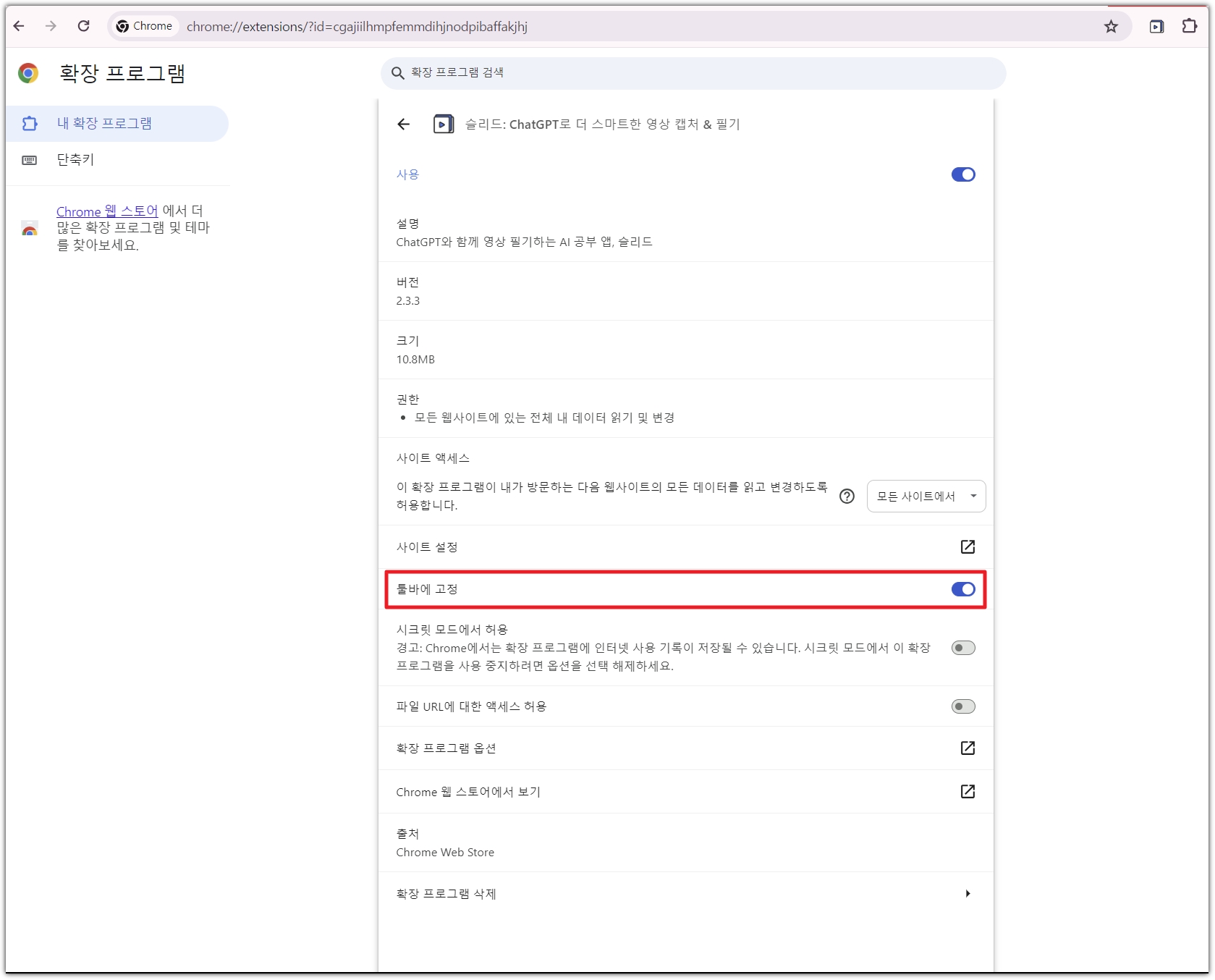Viewport: 1215px width, 980px height.
Task: Open 단축키 from the sidebar
Action: 75,159
